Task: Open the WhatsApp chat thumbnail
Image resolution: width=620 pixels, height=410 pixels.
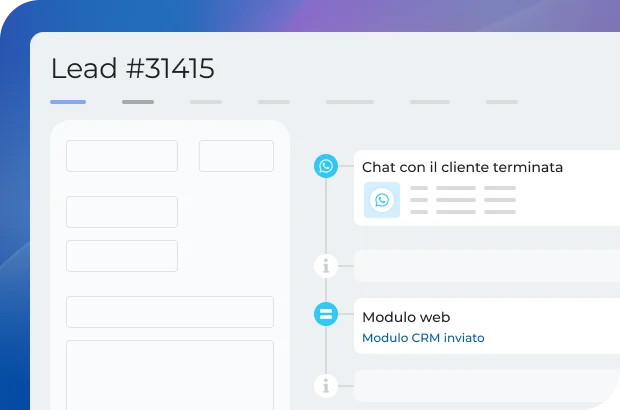Action: [382, 200]
